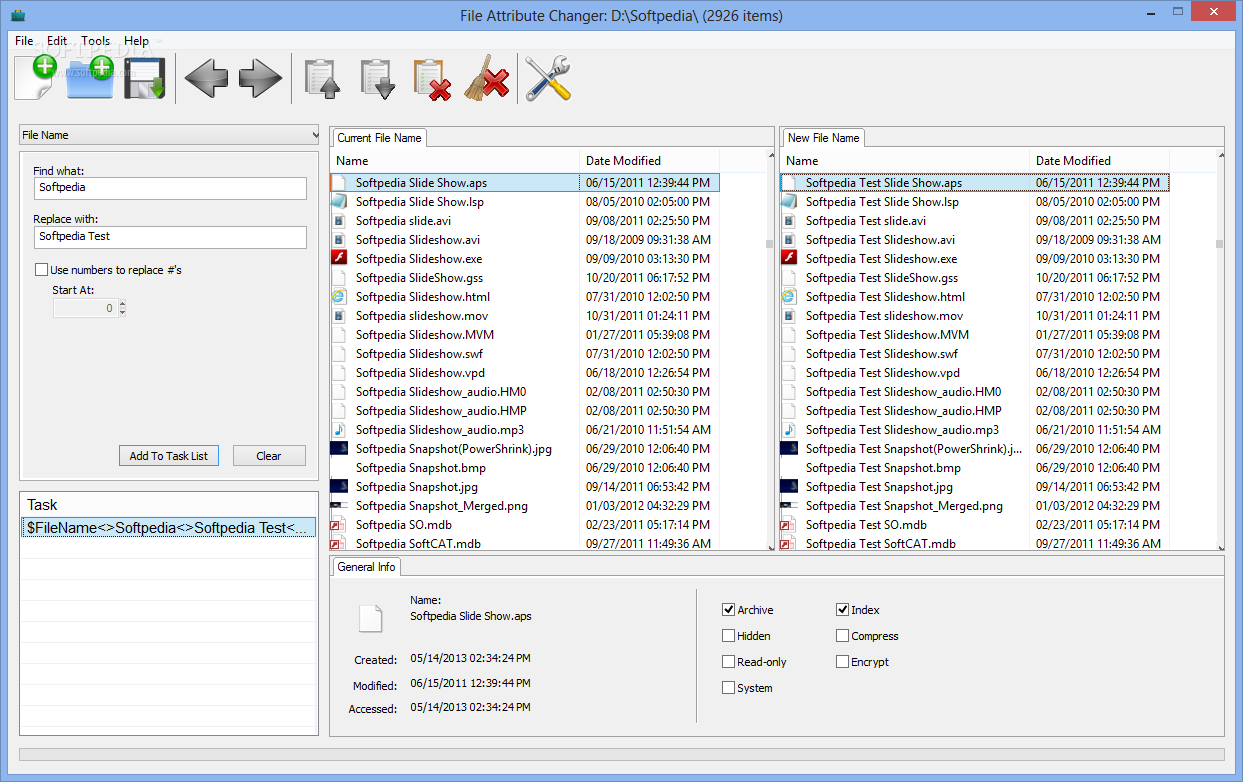Click the file icon of Softpedia Snapshot.jpg
Image resolution: width=1243 pixels, height=782 pixels.
(339, 486)
